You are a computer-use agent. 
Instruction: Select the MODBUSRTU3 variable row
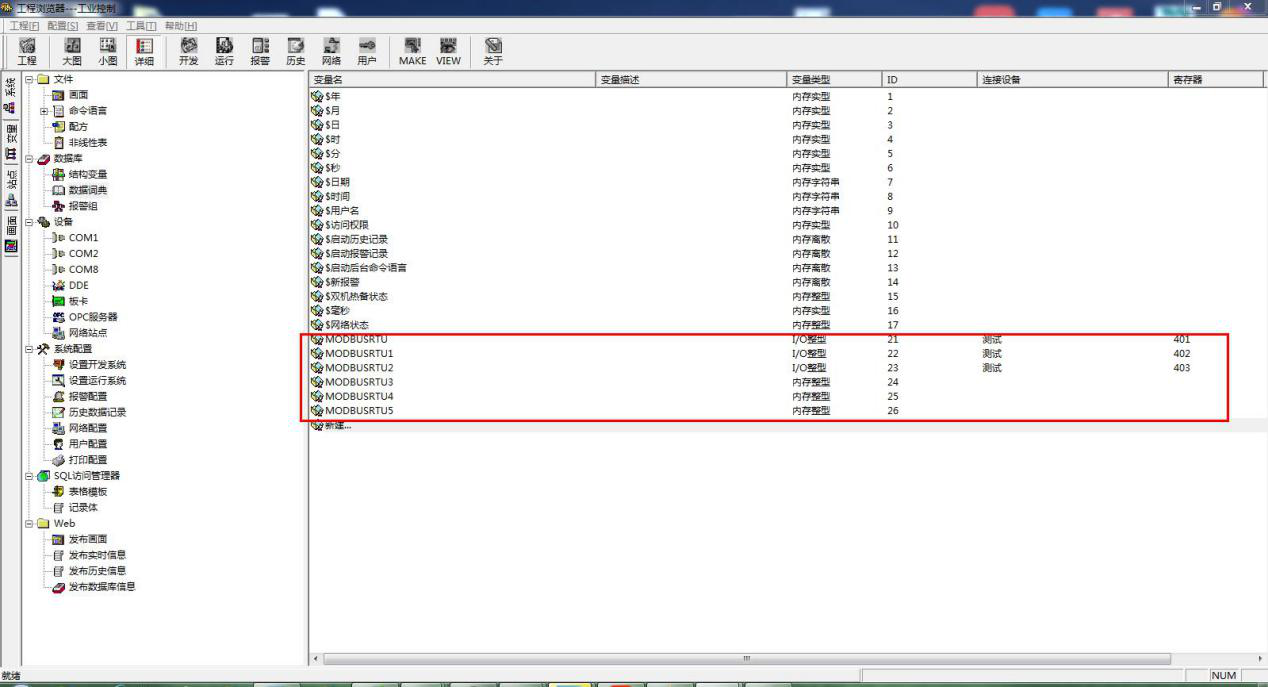tap(359, 382)
